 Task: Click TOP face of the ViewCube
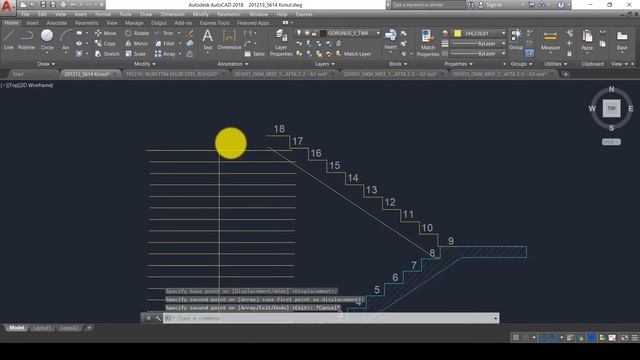pos(611,108)
